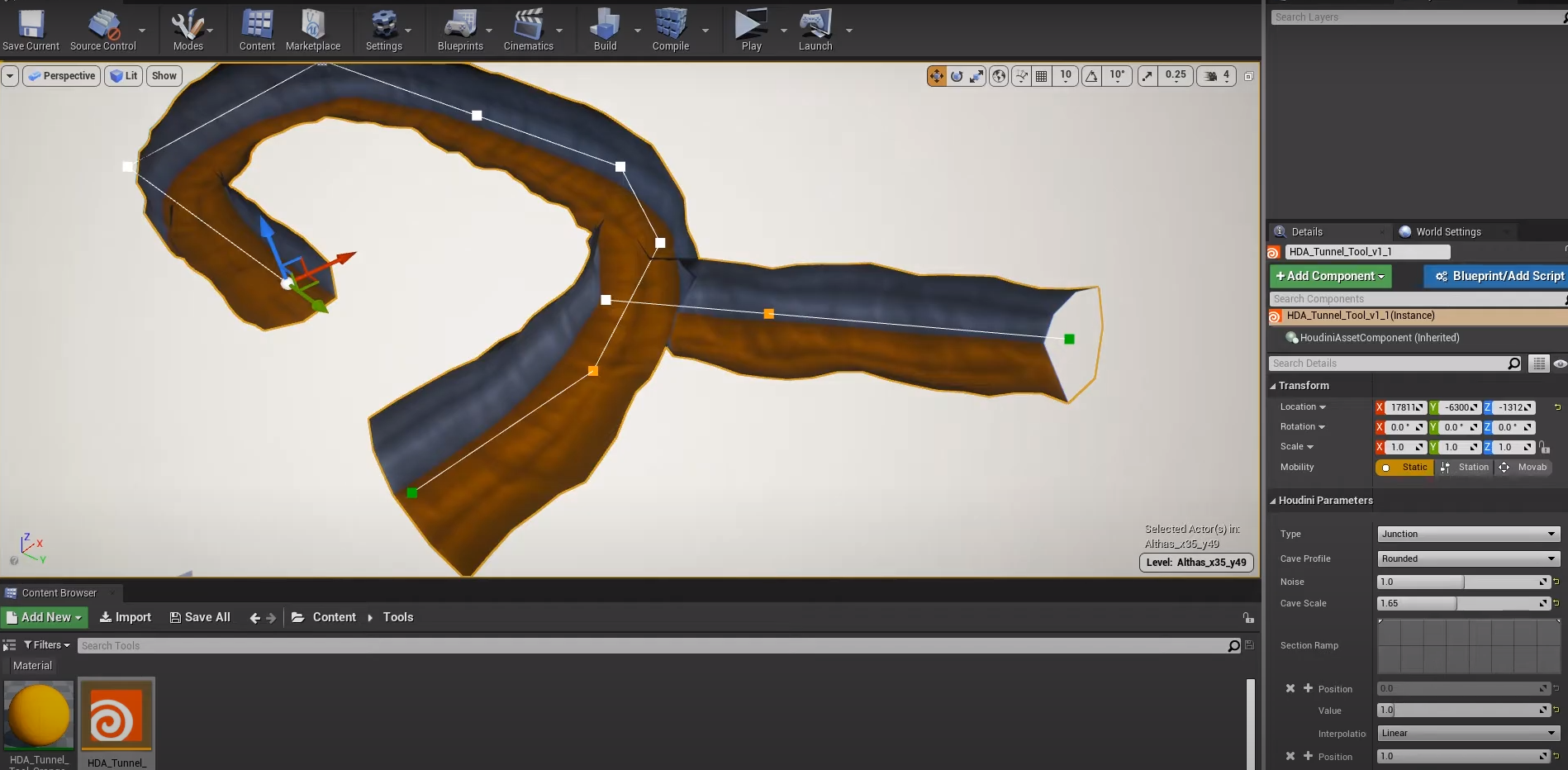Open the surface snapping options
Viewport: 1568px width, 770px height.
[1021, 76]
